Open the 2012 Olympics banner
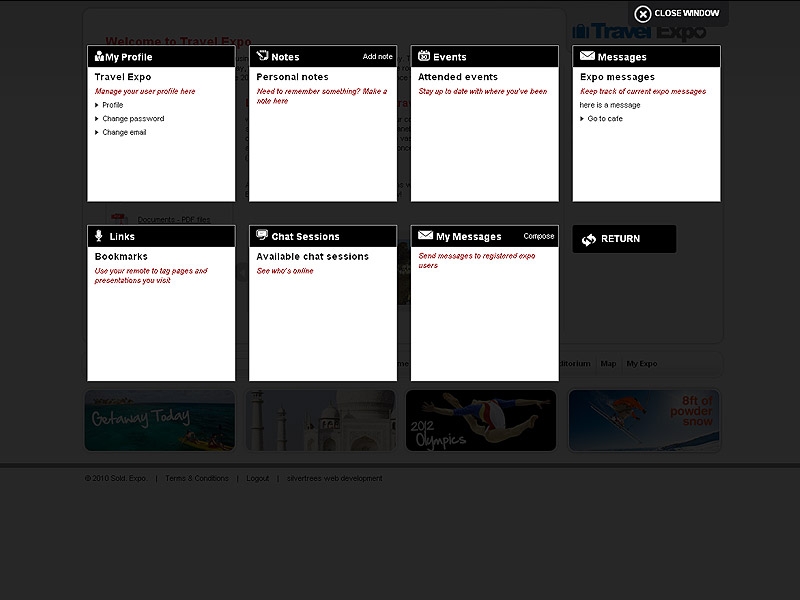800x600 pixels. point(481,420)
